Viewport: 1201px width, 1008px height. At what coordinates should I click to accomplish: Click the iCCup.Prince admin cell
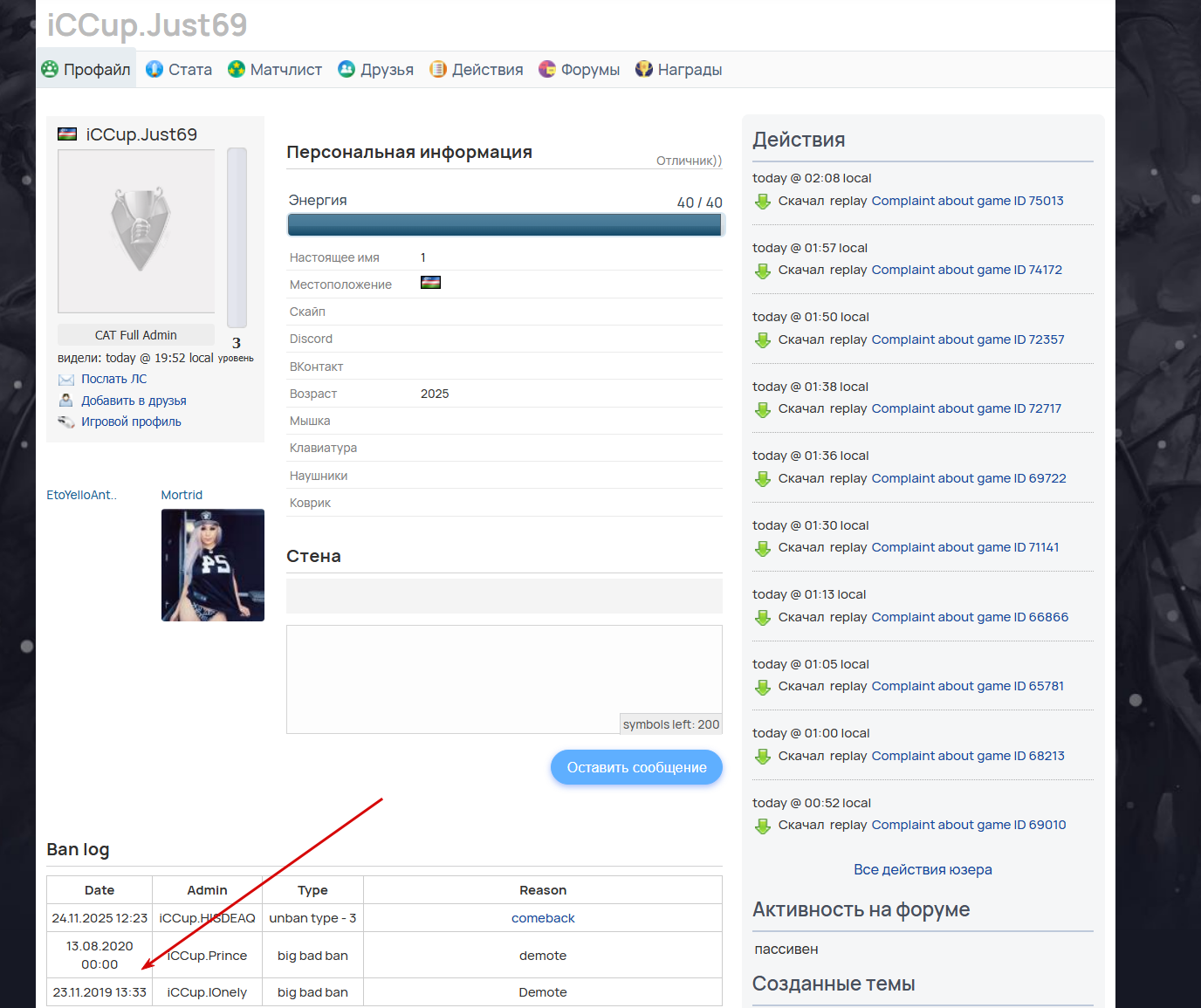[x=207, y=956]
